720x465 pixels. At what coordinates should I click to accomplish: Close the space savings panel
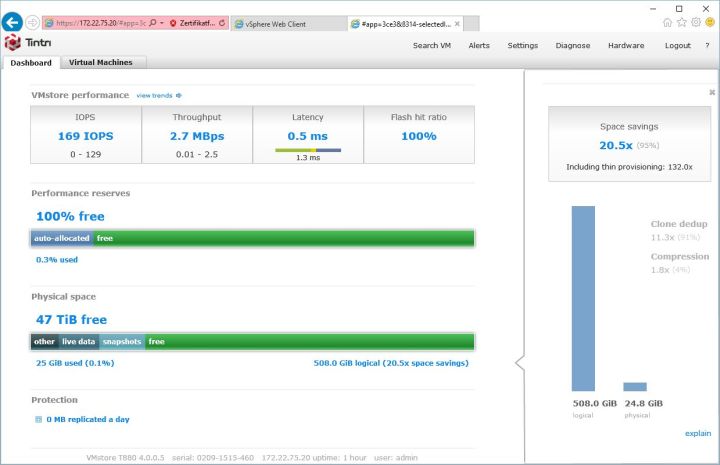[x=711, y=95]
